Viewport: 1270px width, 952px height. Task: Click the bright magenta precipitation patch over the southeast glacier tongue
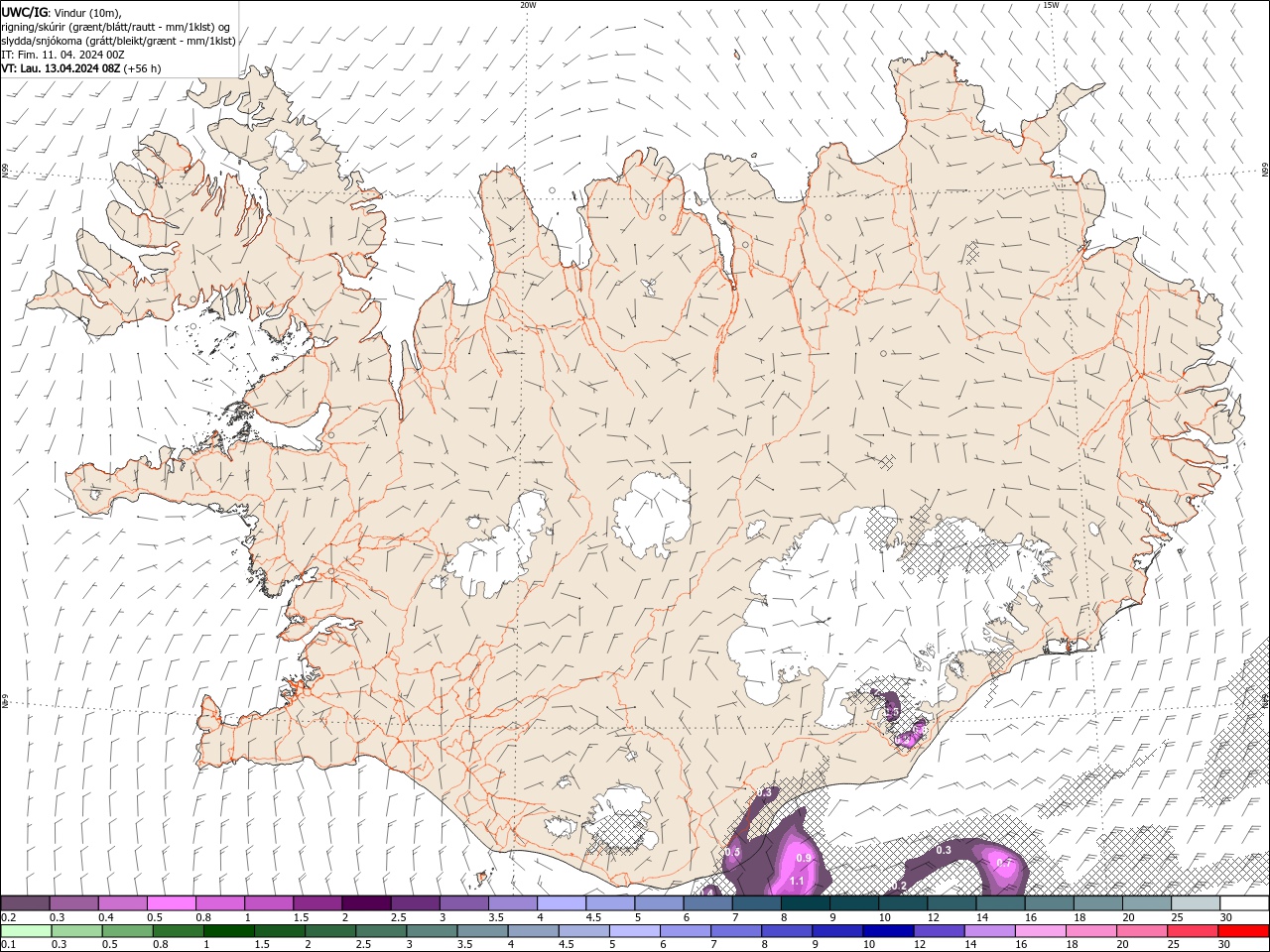tap(909, 735)
